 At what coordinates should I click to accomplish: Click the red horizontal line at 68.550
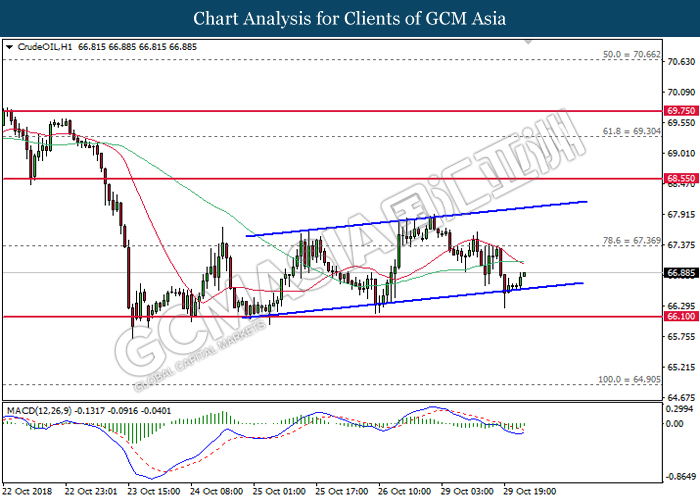click(300, 179)
